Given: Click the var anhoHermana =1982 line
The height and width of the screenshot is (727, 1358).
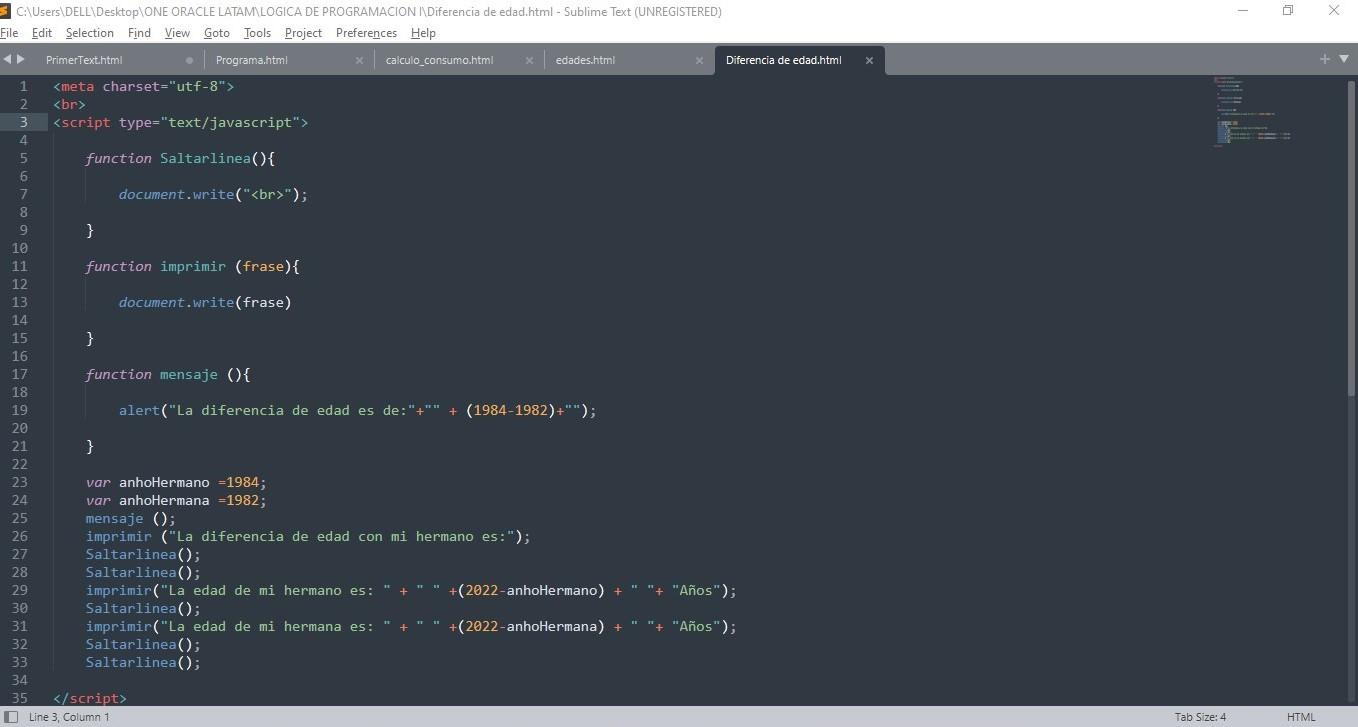Looking at the screenshot, I should coord(176,500).
